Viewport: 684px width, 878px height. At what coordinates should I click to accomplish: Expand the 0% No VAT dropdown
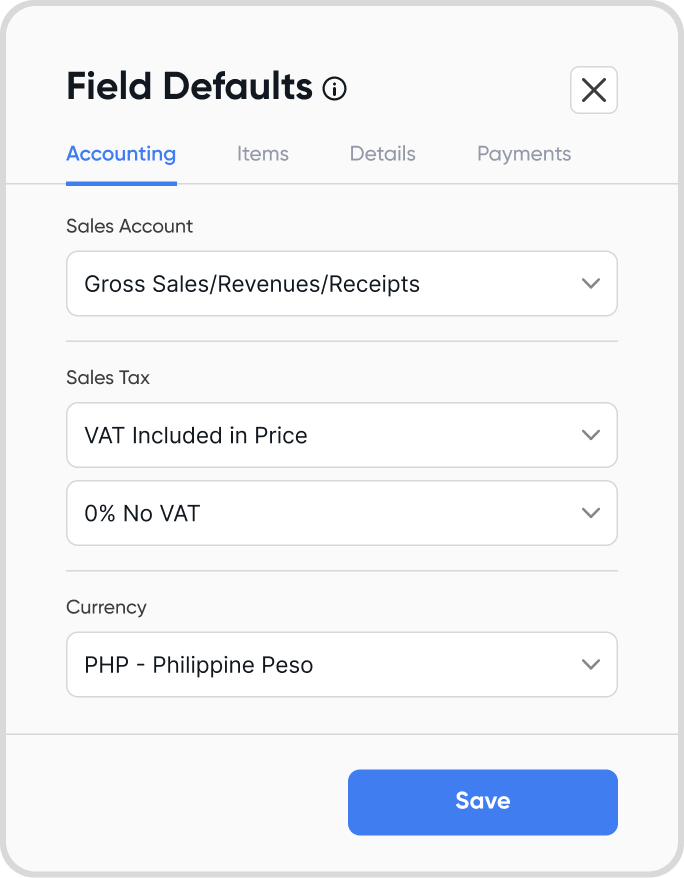pyautogui.click(x=341, y=513)
